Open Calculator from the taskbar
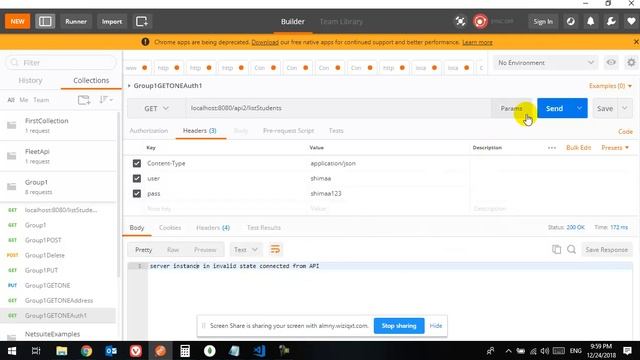Screen dimensions: 640x360 [185, 351]
